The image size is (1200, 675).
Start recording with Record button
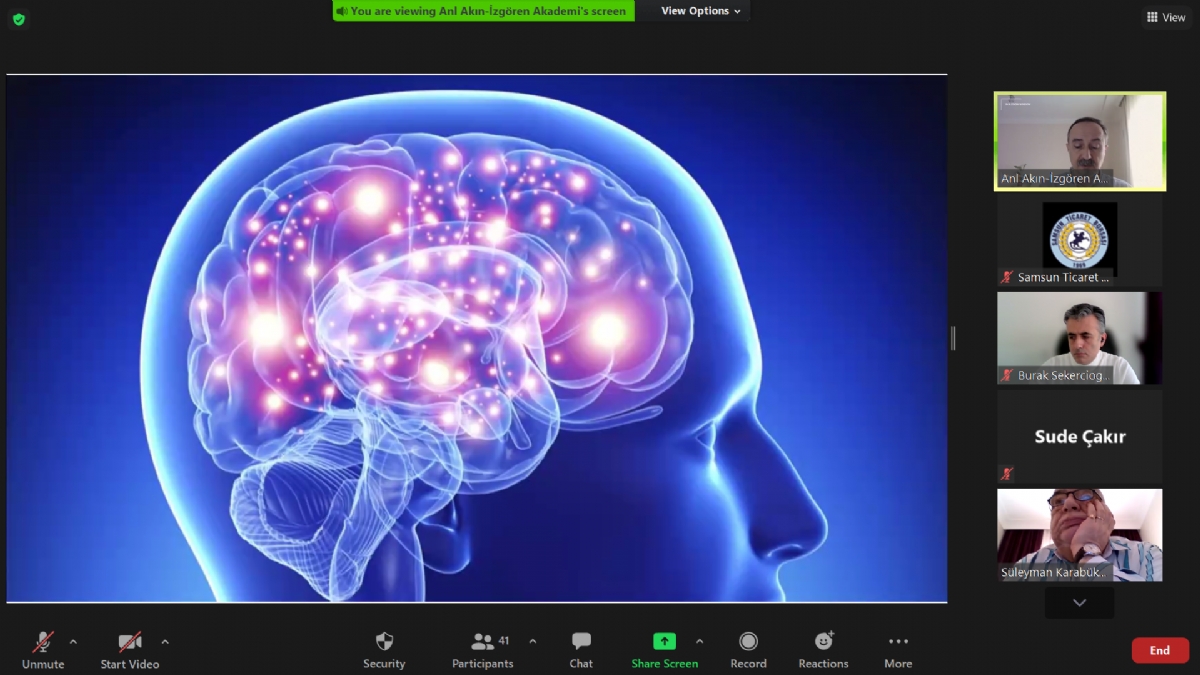point(748,649)
